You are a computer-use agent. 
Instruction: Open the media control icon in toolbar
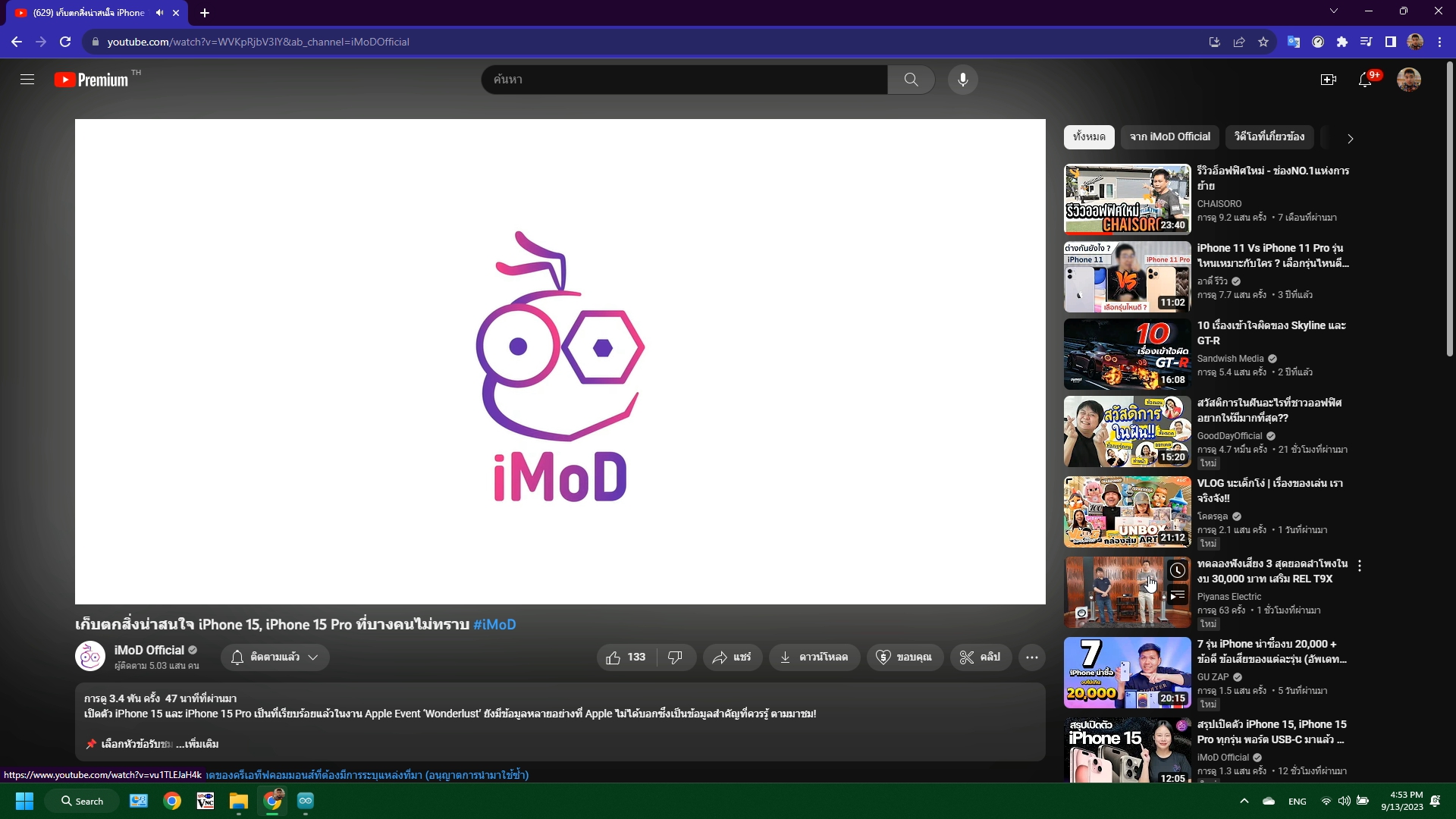coord(1367,42)
